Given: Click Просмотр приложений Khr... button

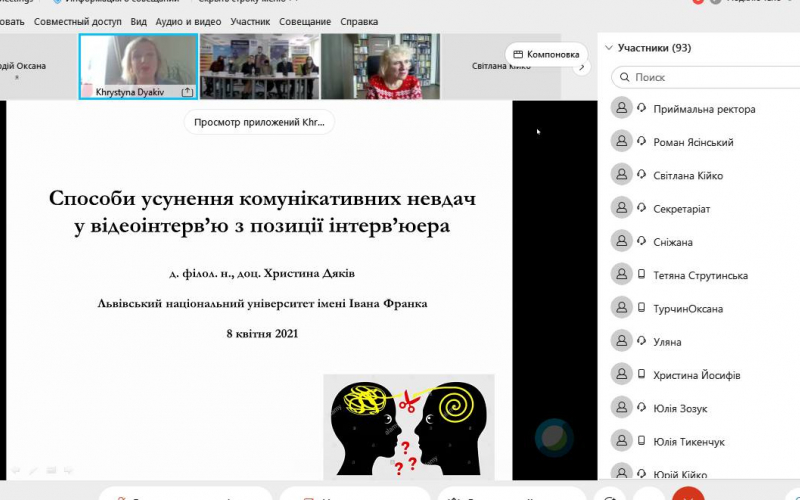Looking at the screenshot, I should [259, 122].
